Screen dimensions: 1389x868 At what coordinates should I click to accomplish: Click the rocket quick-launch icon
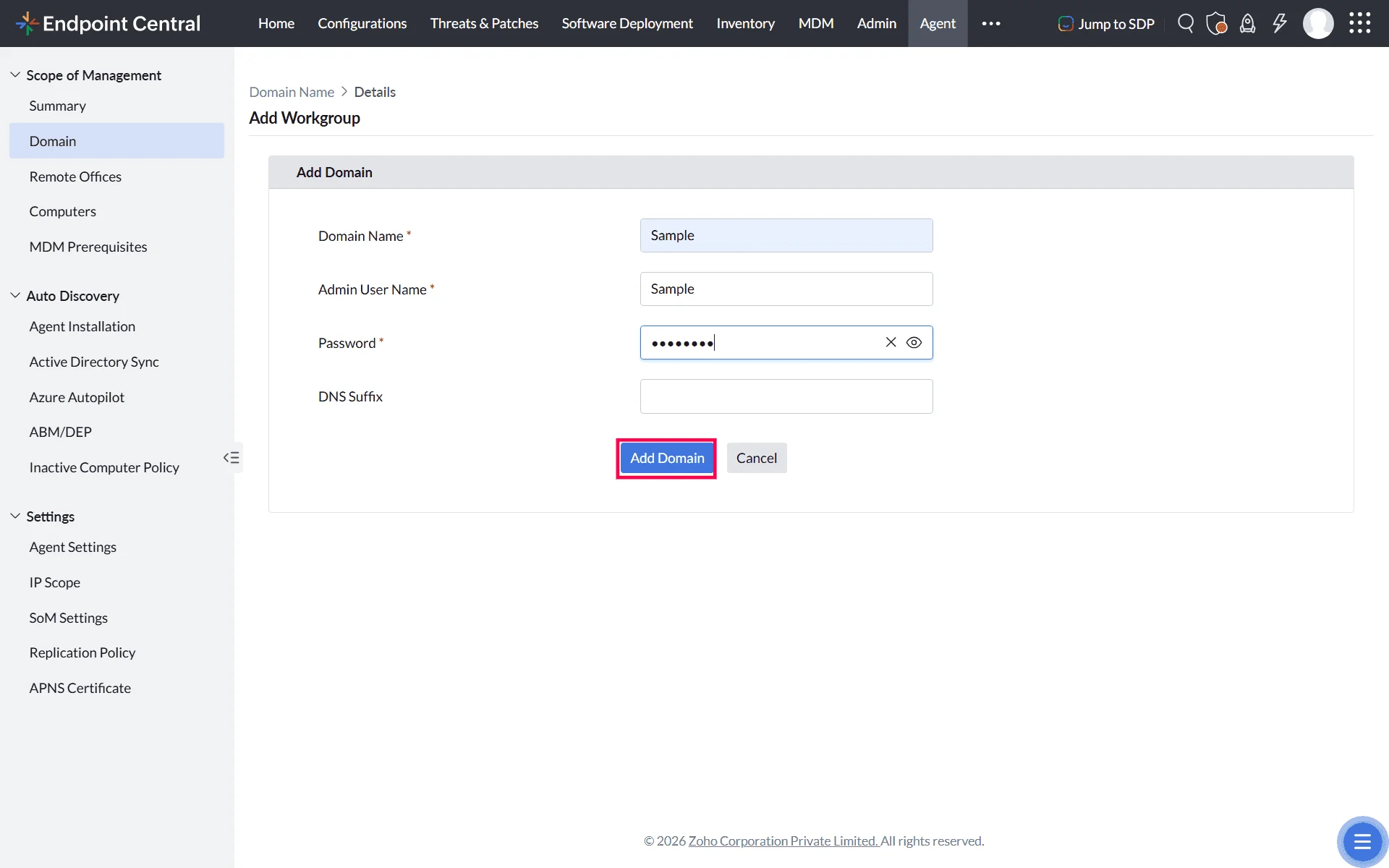[x=1248, y=23]
